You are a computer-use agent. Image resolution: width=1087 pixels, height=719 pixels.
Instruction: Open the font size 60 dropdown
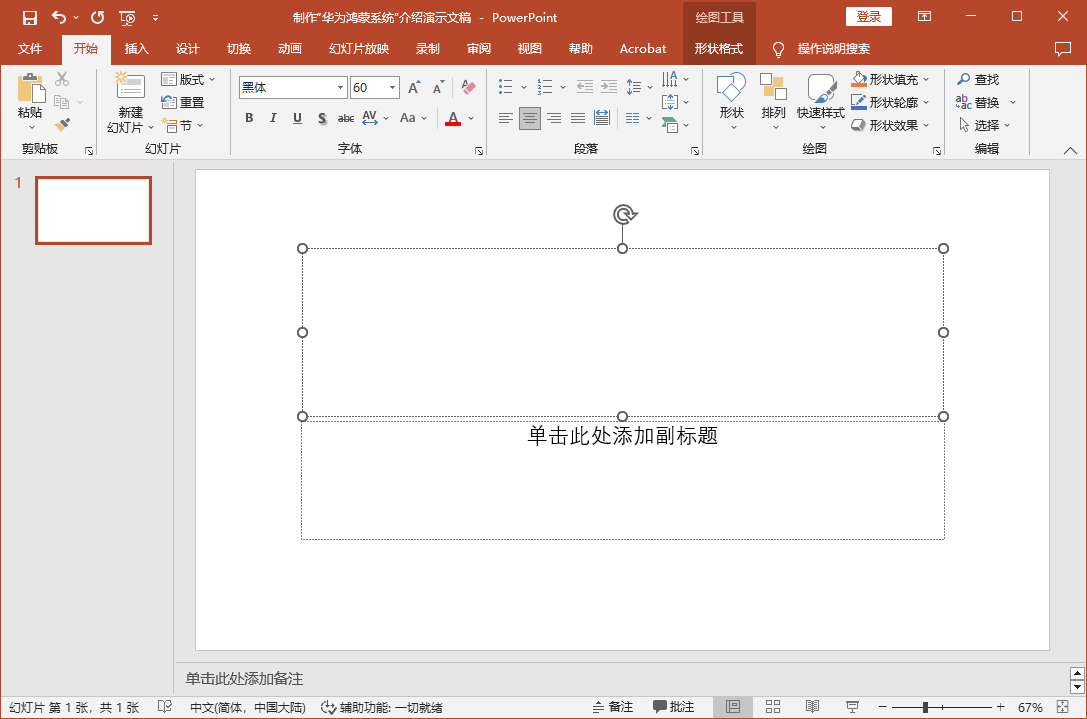(392, 88)
